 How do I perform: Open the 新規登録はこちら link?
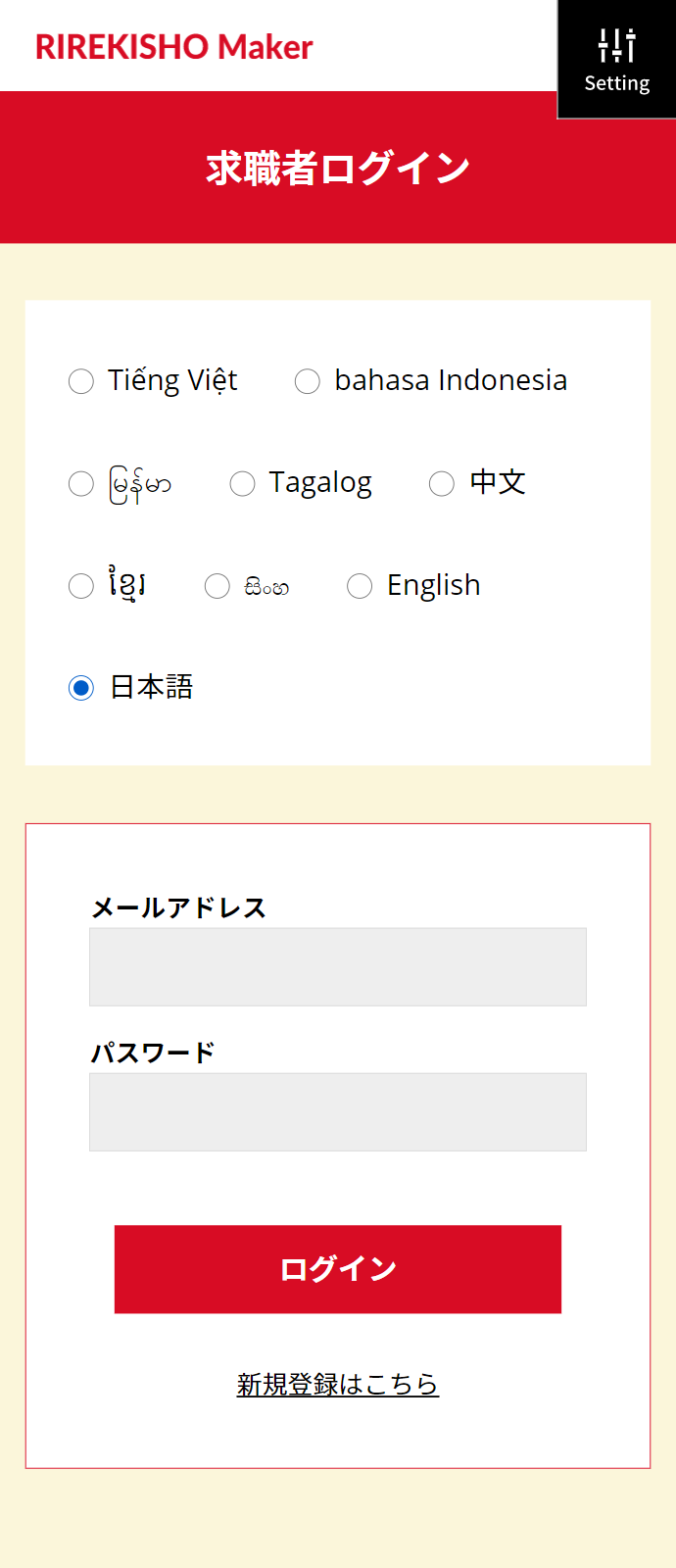click(338, 1384)
